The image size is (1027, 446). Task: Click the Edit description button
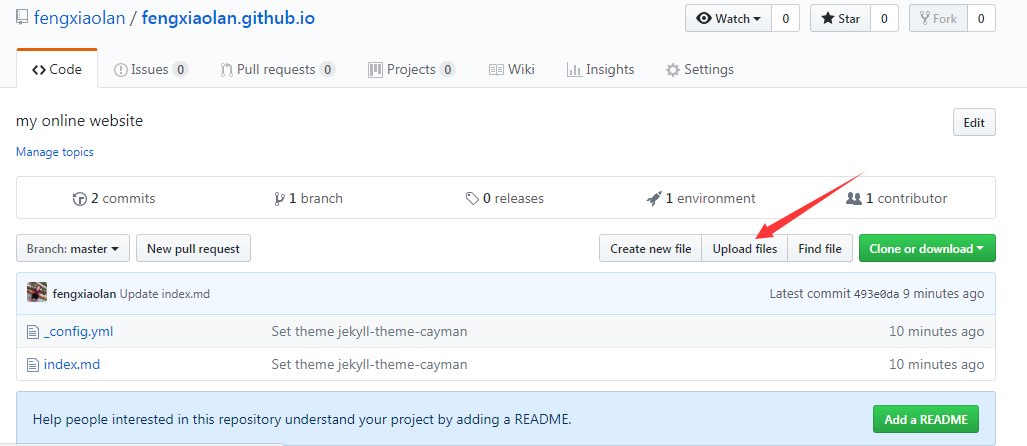(974, 122)
